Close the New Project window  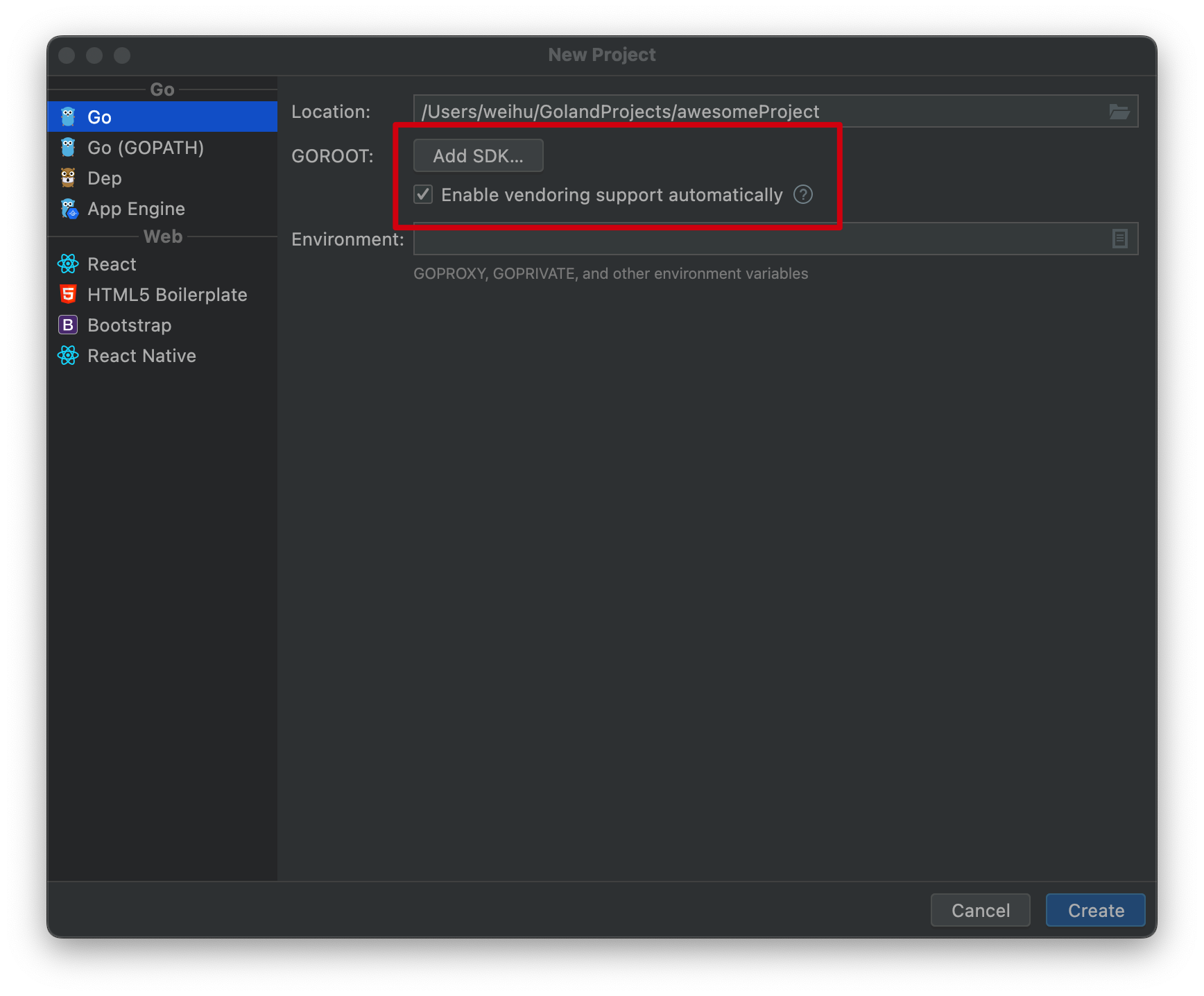(67, 55)
